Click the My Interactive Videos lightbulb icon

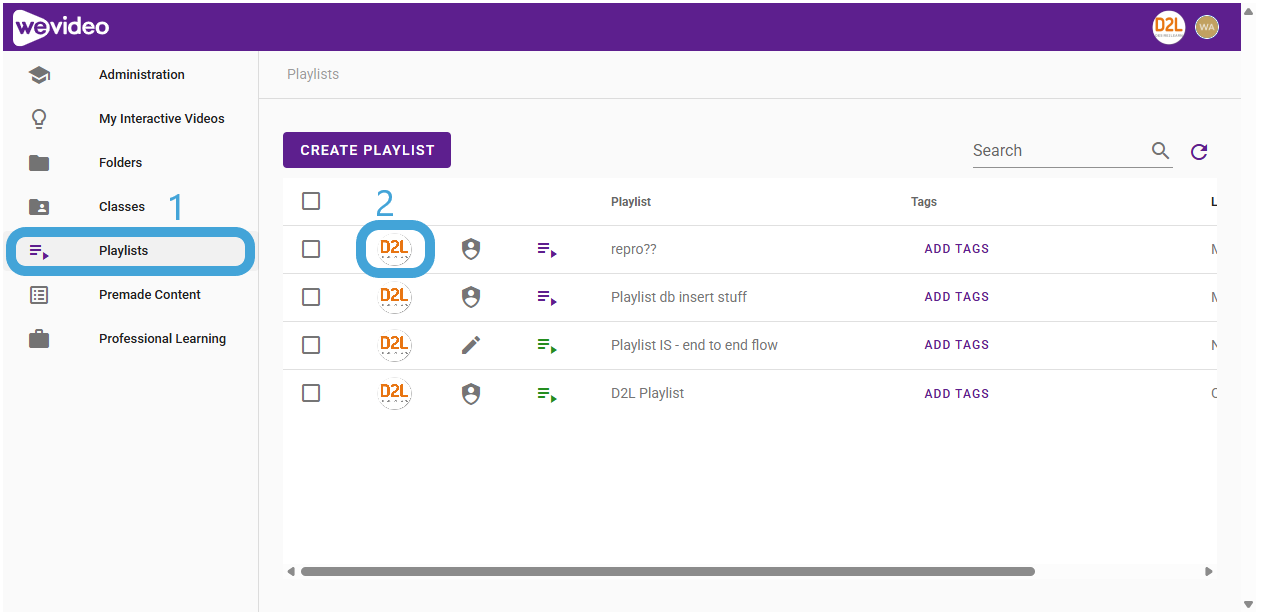click(39, 119)
